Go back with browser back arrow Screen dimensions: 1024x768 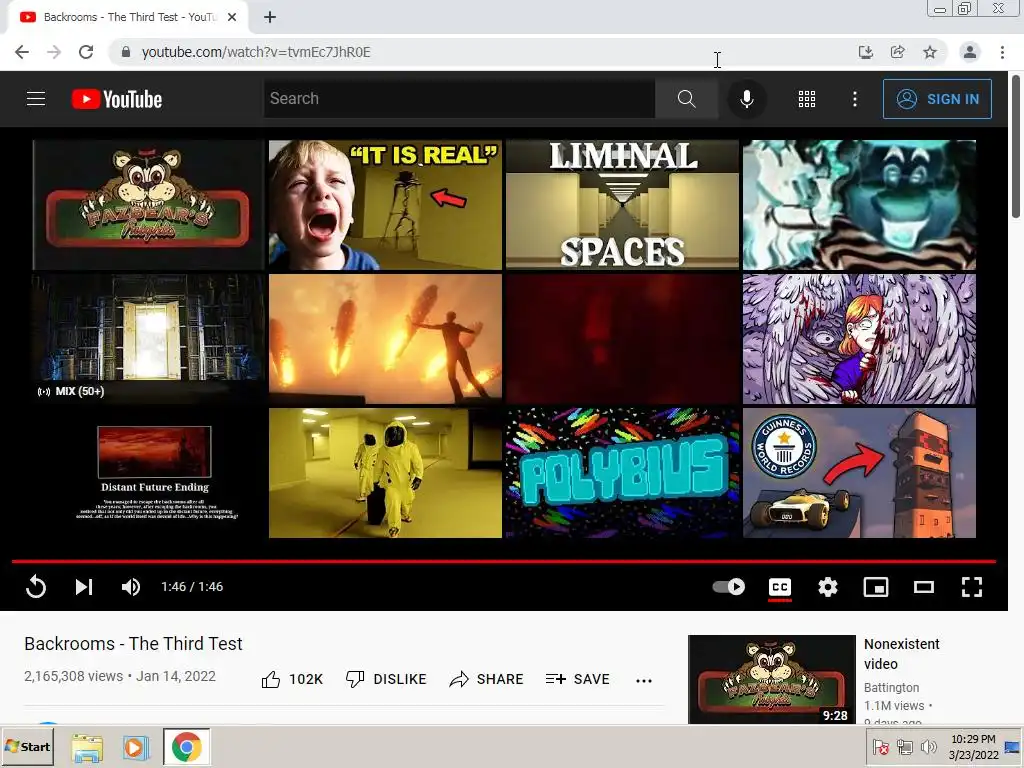point(22,52)
